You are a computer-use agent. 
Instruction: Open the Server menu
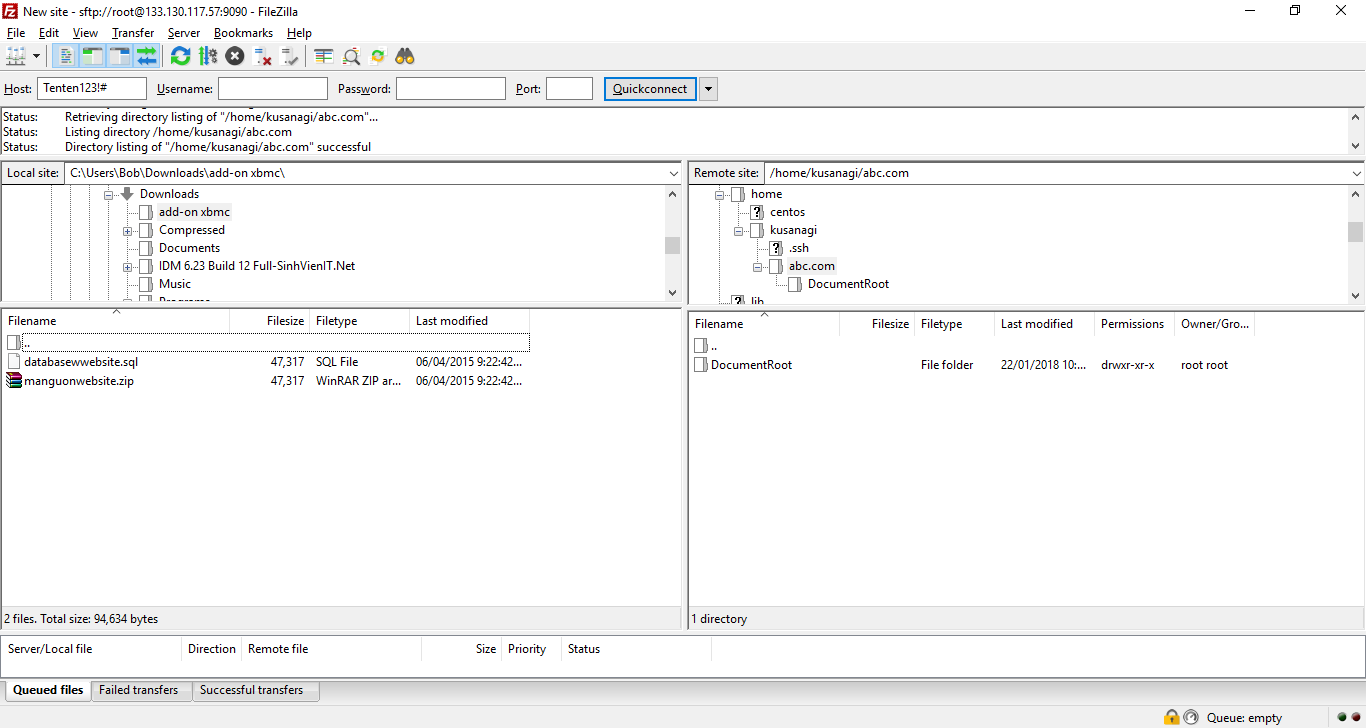point(184,33)
